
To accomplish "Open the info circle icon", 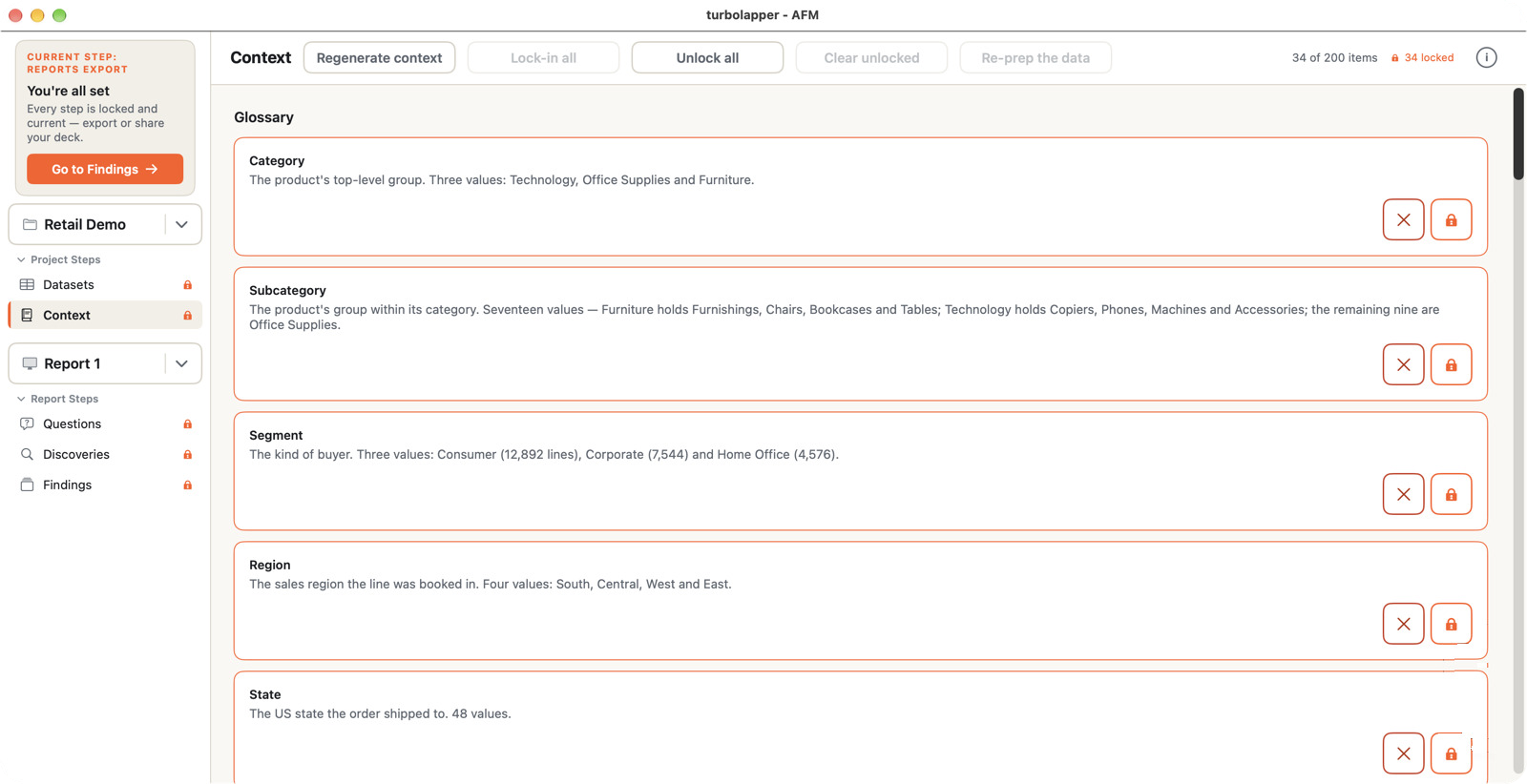I will pos(1486,57).
